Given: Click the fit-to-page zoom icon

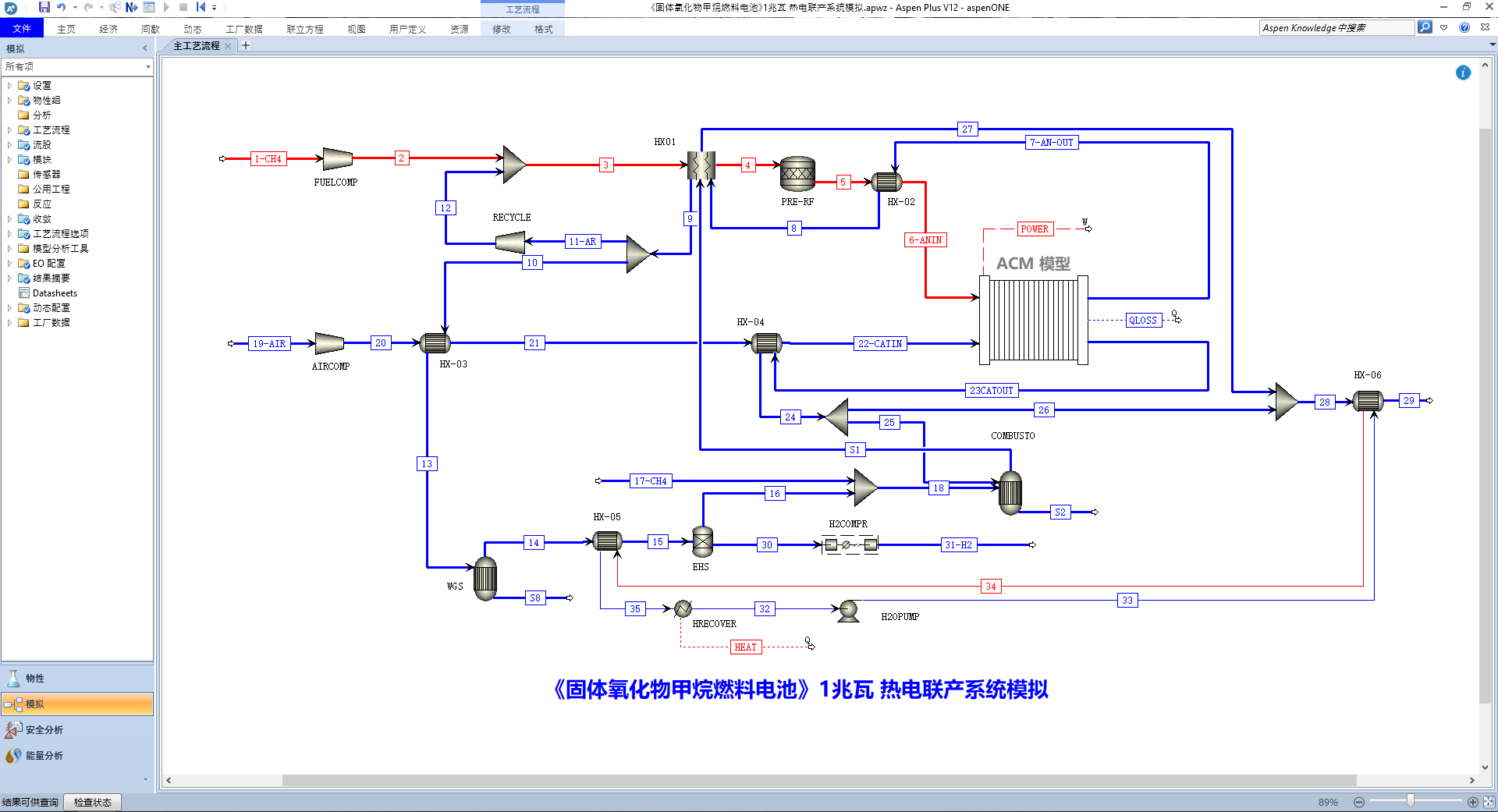Looking at the screenshot, I should point(1489,803).
